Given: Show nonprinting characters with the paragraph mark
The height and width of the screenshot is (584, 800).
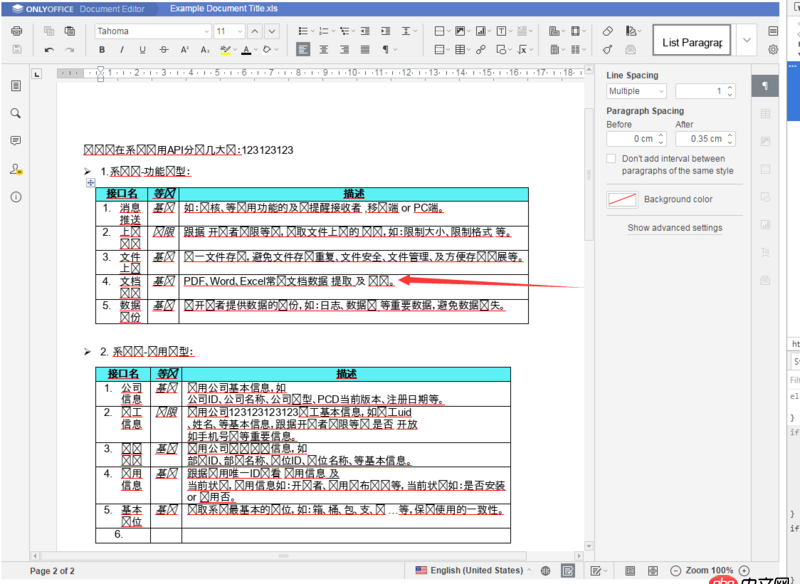Looking at the screenshot, I should [x=385, y=49].
